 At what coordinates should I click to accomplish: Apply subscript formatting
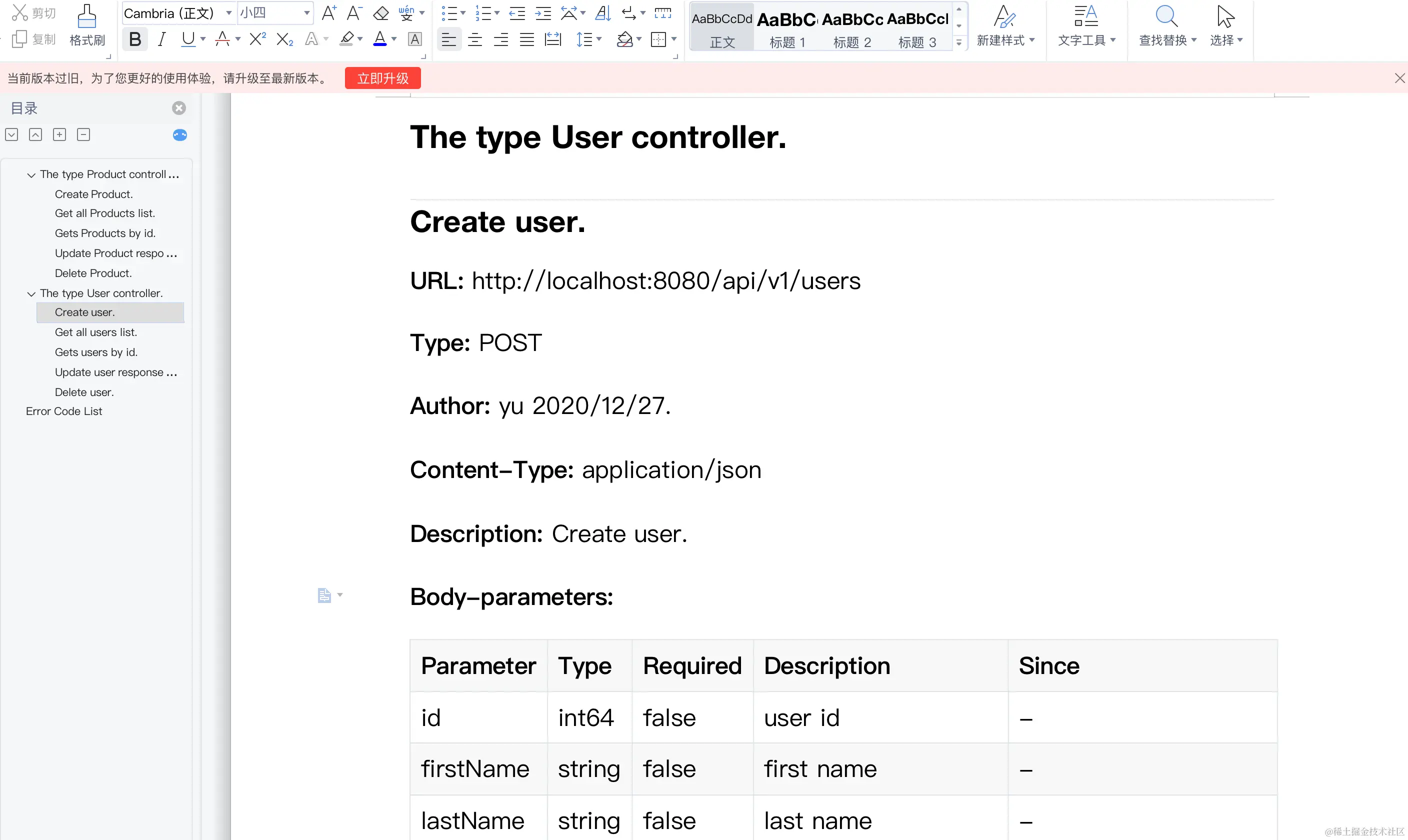[x=284, y=39]
